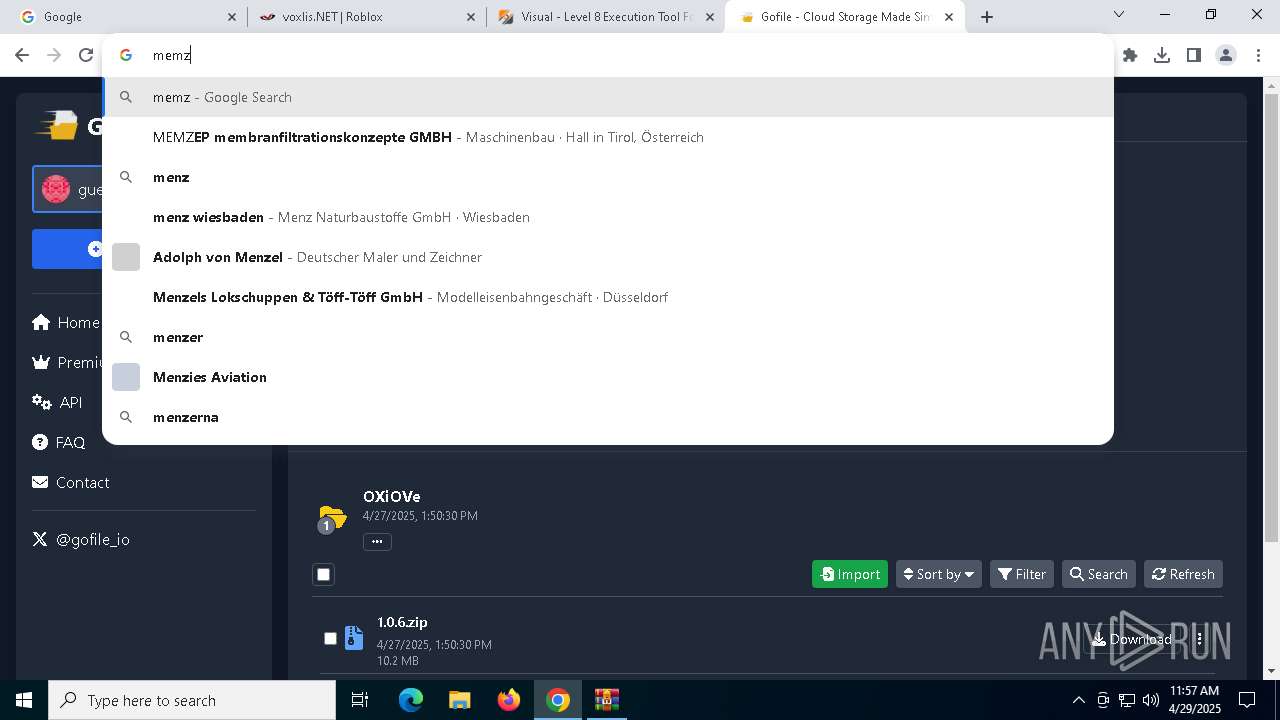This screenshot has width=1280, height=720.
Task: Click the 1.0.6.zip file type icon
Action: click(354, 638)
